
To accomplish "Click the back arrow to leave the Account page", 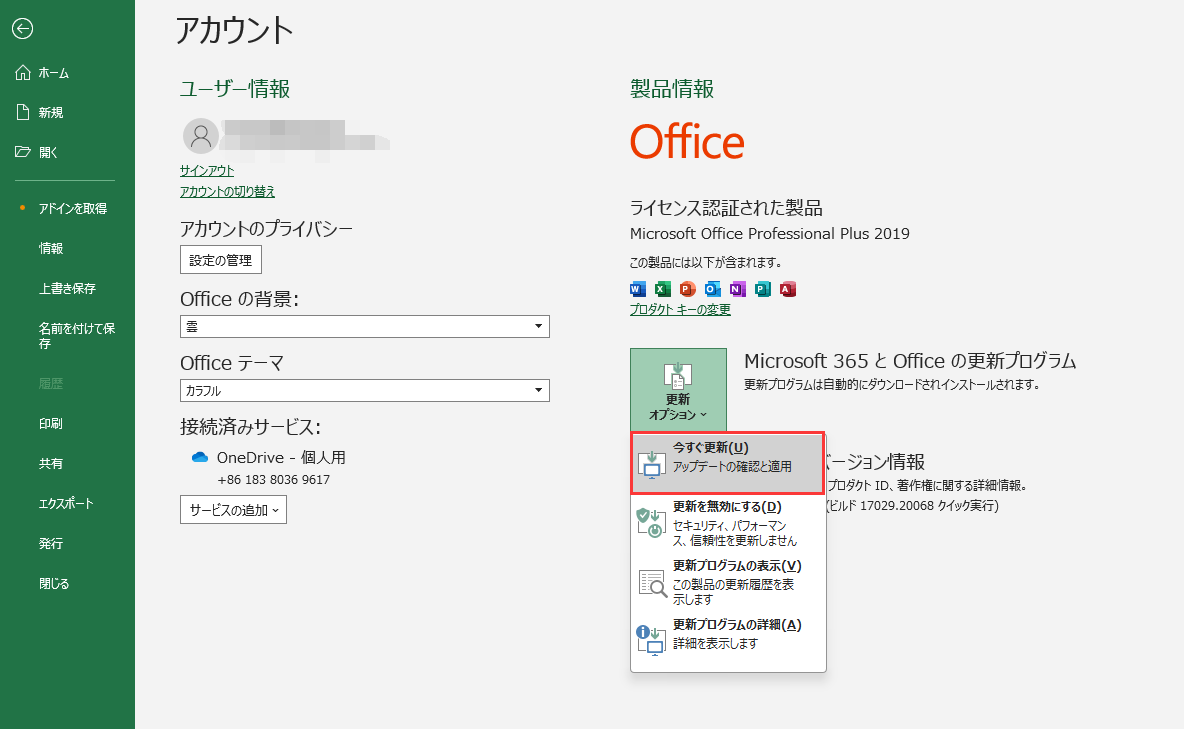I will click(22, 29).
